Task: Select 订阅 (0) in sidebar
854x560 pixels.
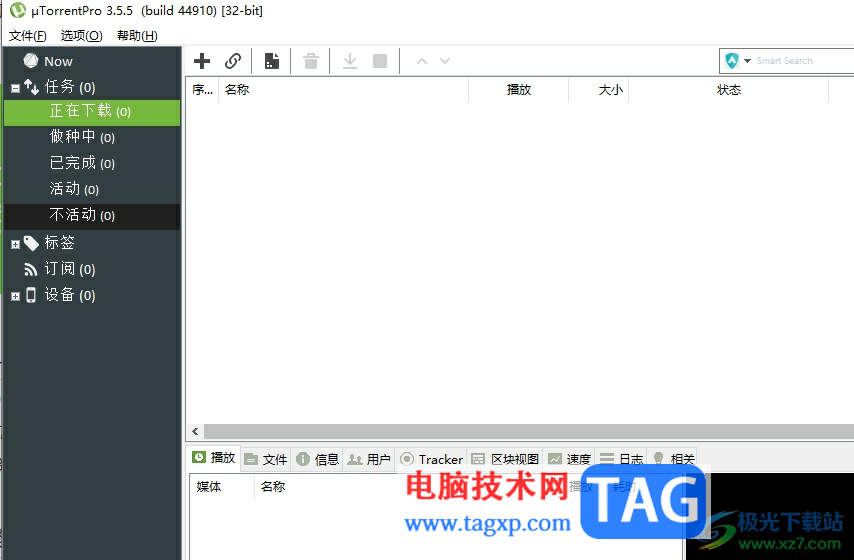Action: 70,269
